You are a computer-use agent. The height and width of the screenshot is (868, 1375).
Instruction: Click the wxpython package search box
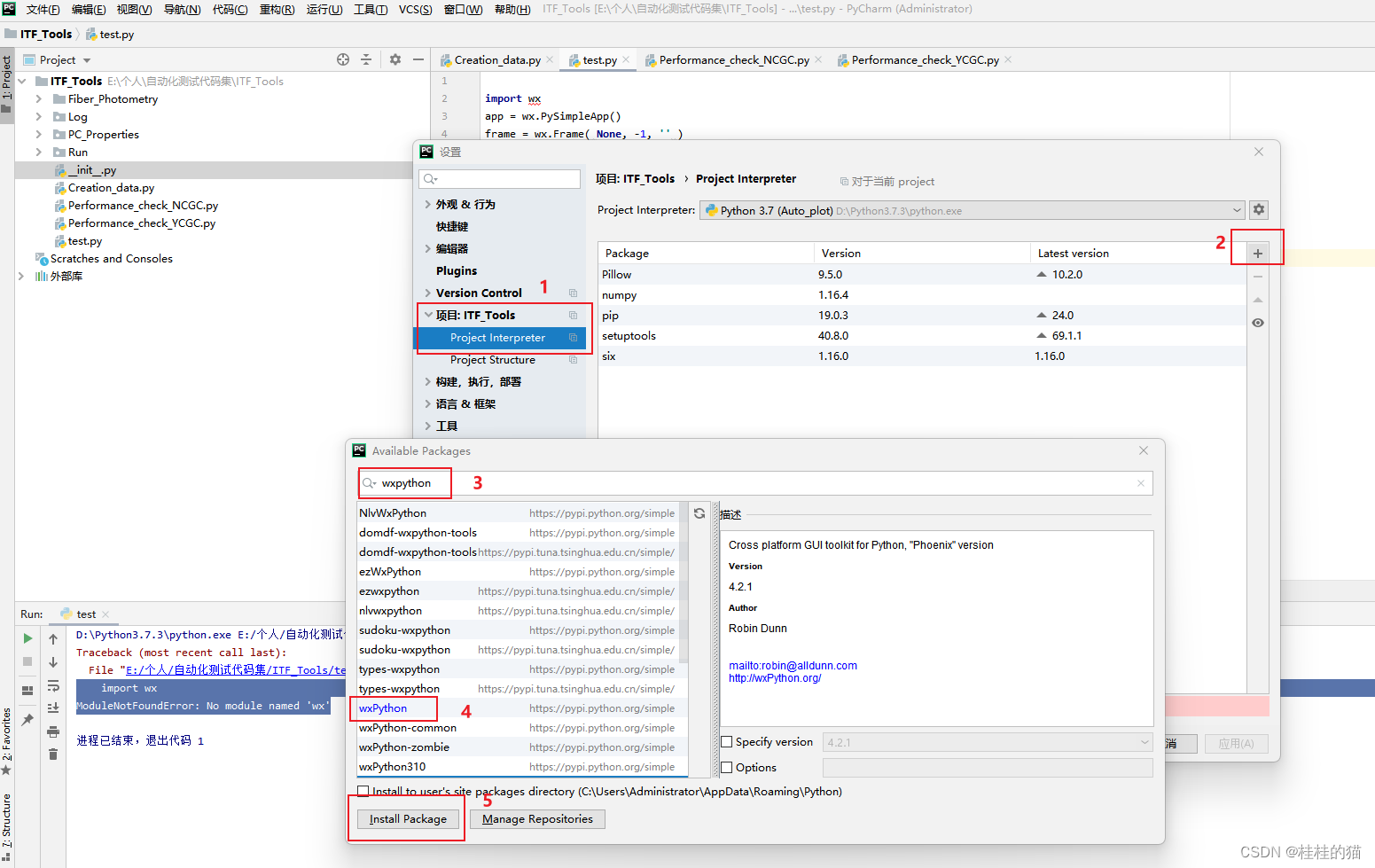(x=754, y=483)
